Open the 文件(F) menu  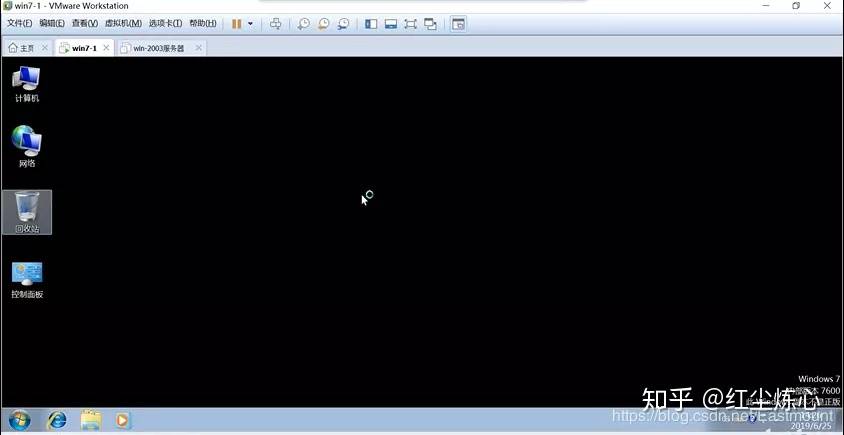pos(20,24)
